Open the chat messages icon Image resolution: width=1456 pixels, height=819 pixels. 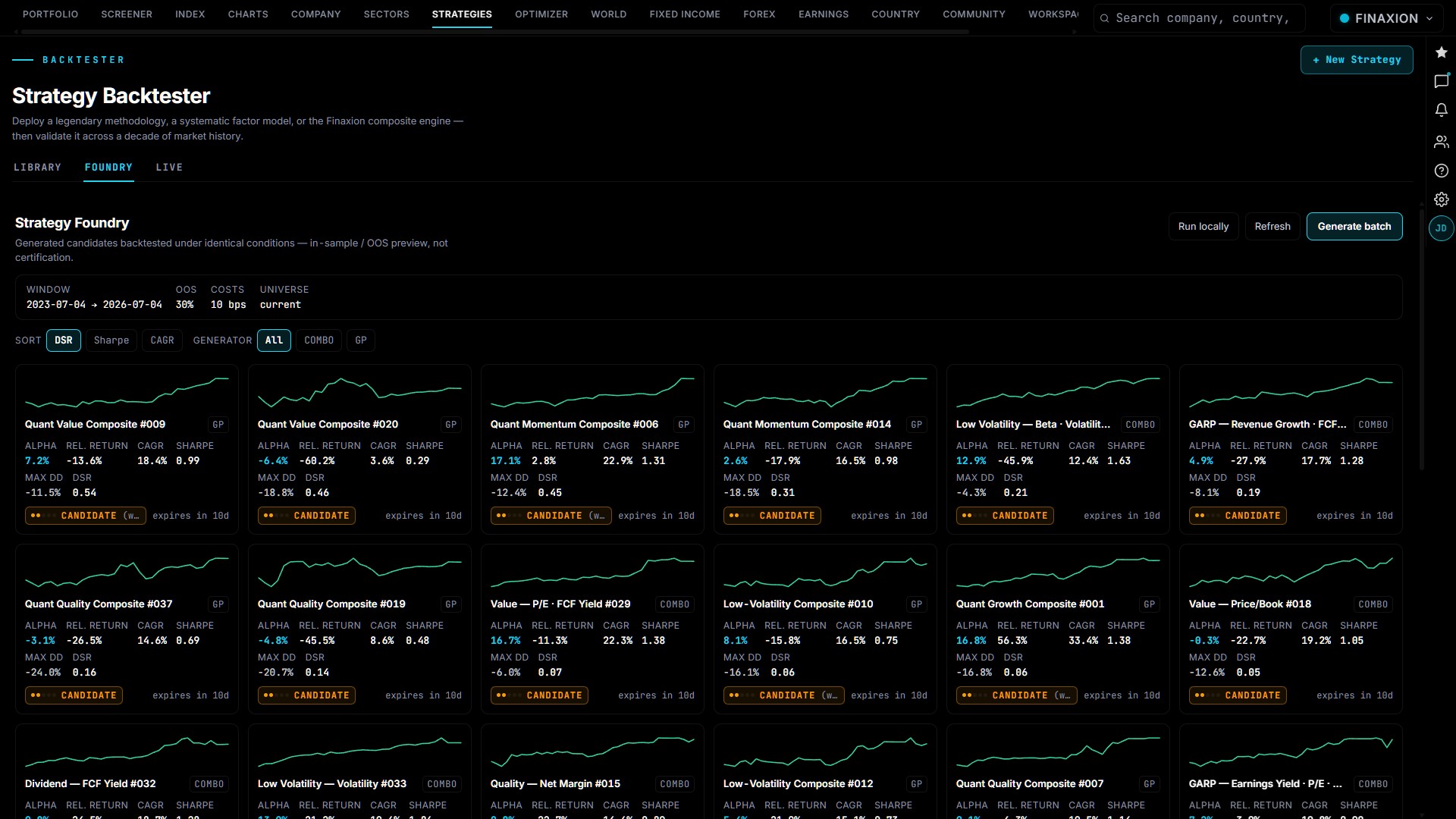click(x=1441, y=81)
